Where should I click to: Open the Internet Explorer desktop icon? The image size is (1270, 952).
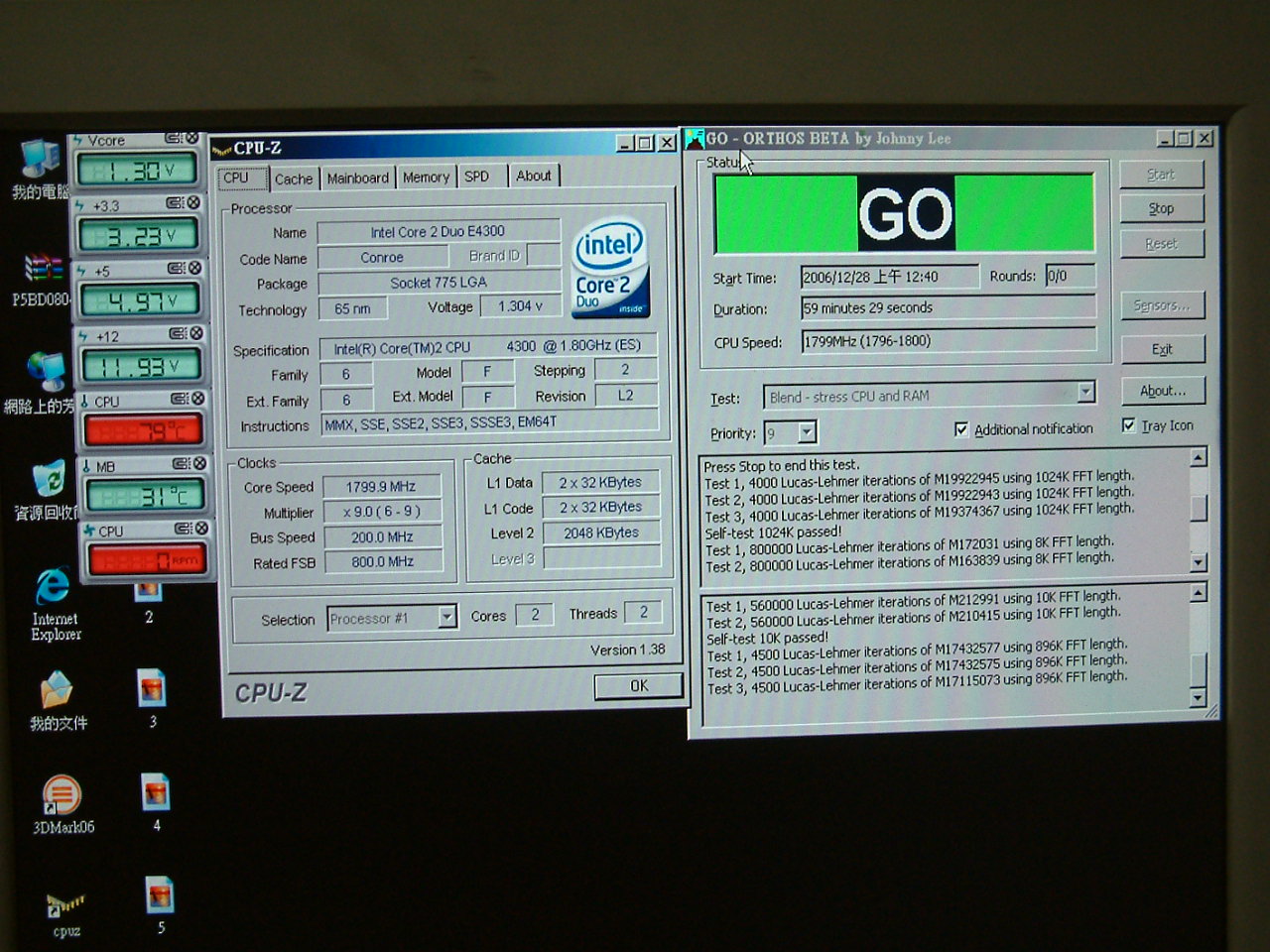click(54, 588)
